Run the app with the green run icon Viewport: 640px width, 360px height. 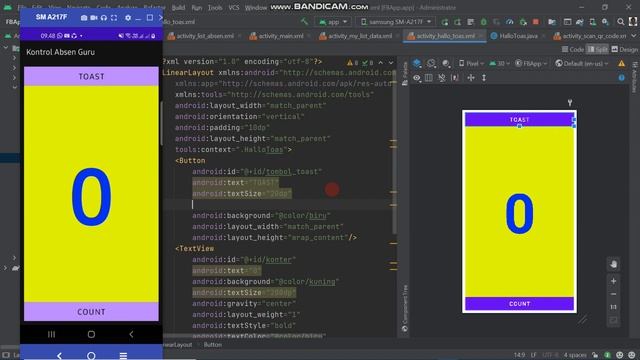coord(444,22)
